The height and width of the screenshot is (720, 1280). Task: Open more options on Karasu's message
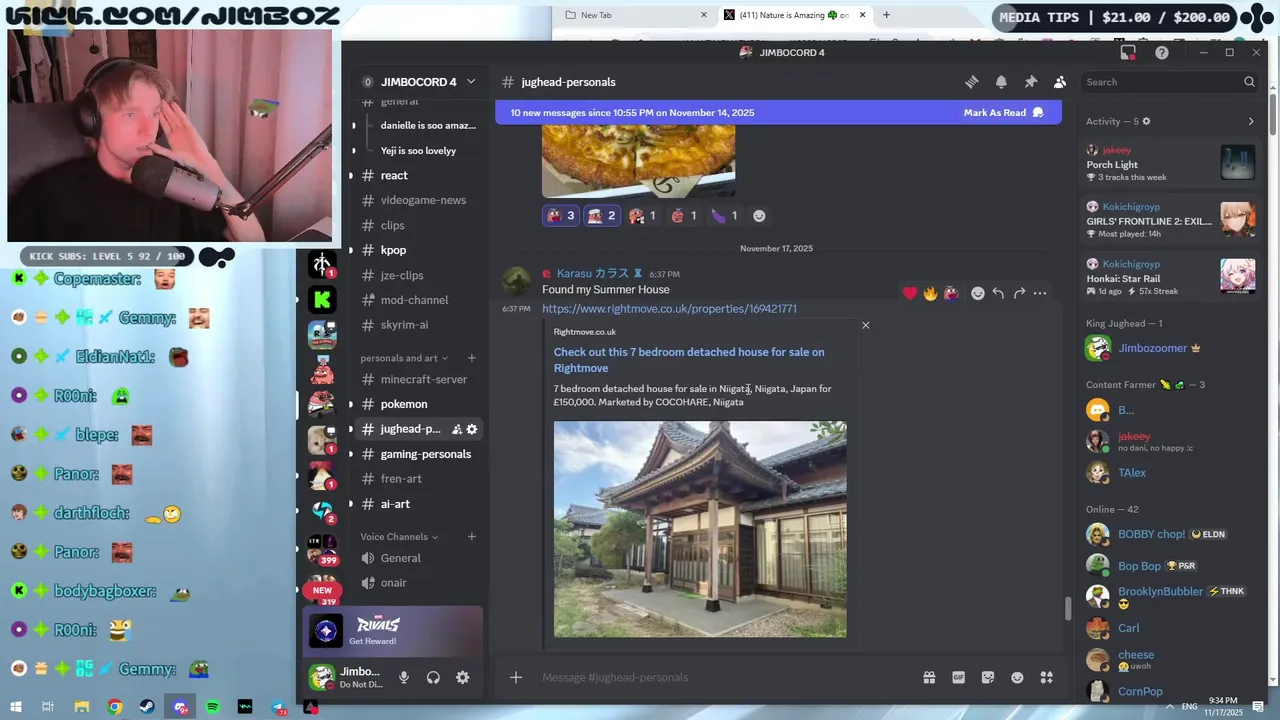pos(1040,293)
